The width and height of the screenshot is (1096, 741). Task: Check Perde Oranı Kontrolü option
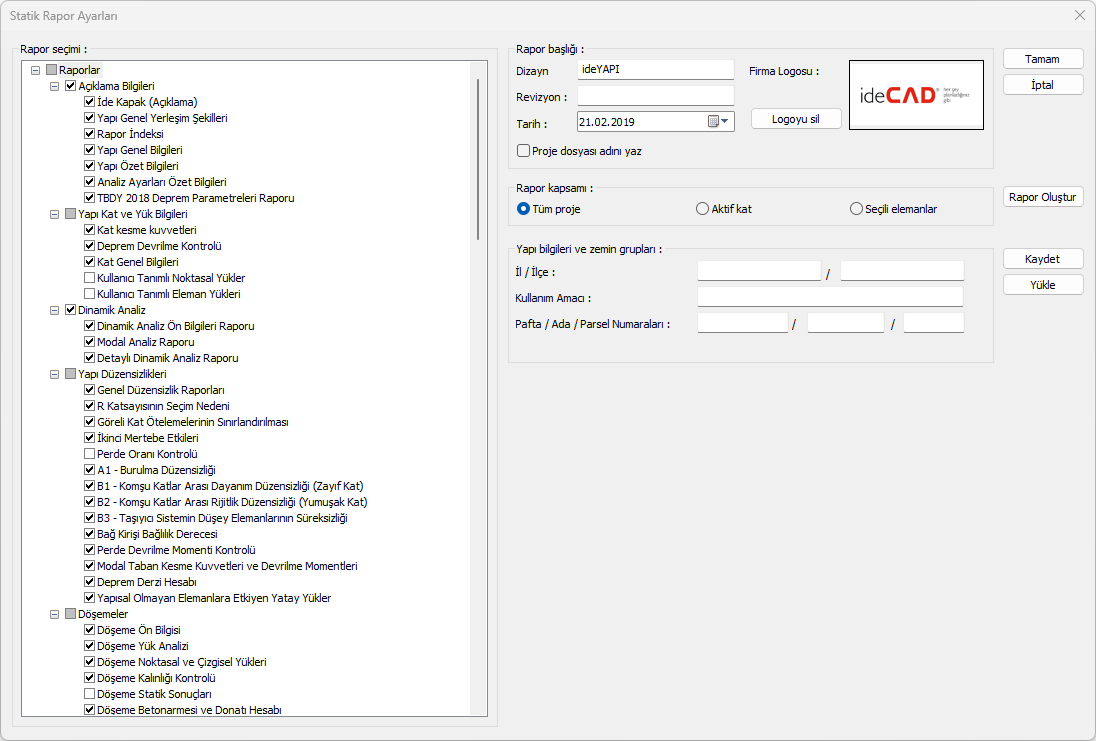(x=90, y=454)
